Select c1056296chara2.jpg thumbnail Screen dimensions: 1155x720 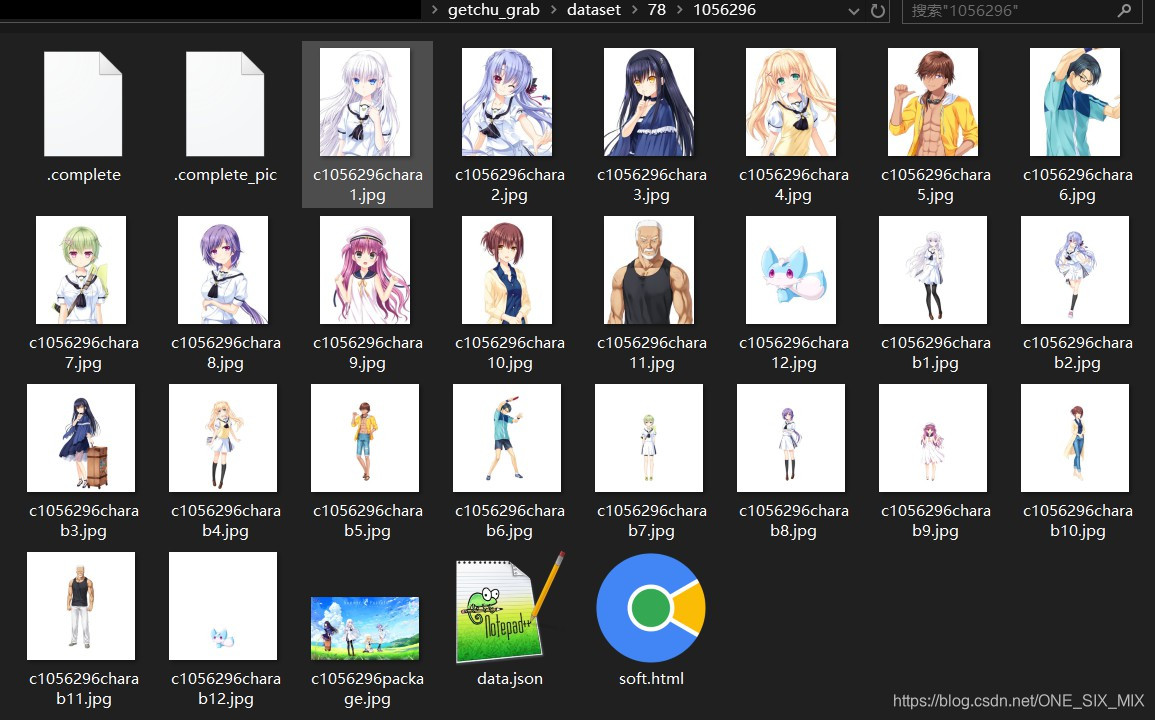tap(507, 102)
